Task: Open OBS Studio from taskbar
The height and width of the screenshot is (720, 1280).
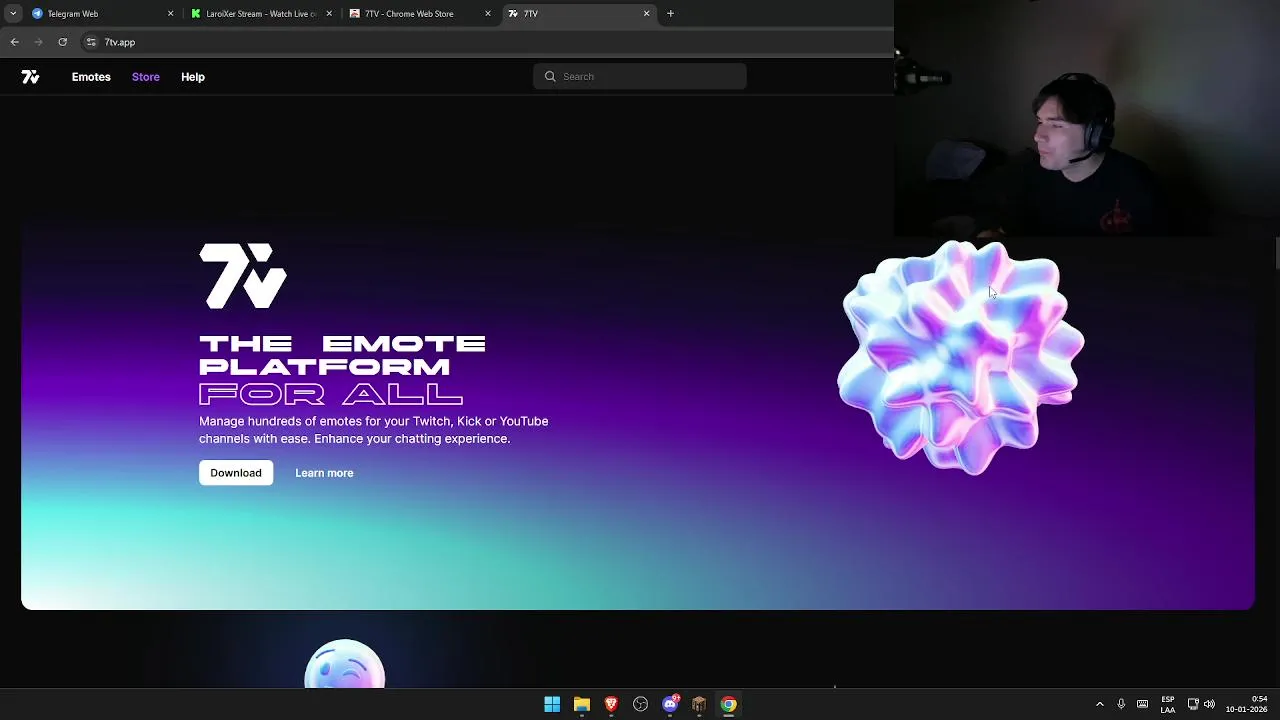Action: (640, 704)
